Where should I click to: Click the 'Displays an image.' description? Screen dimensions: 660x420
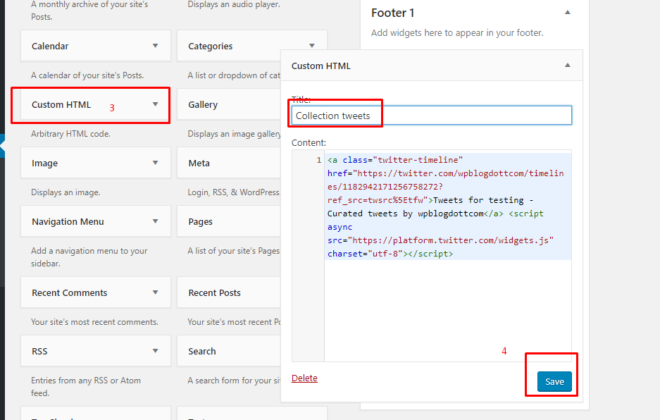click(65, 192)
